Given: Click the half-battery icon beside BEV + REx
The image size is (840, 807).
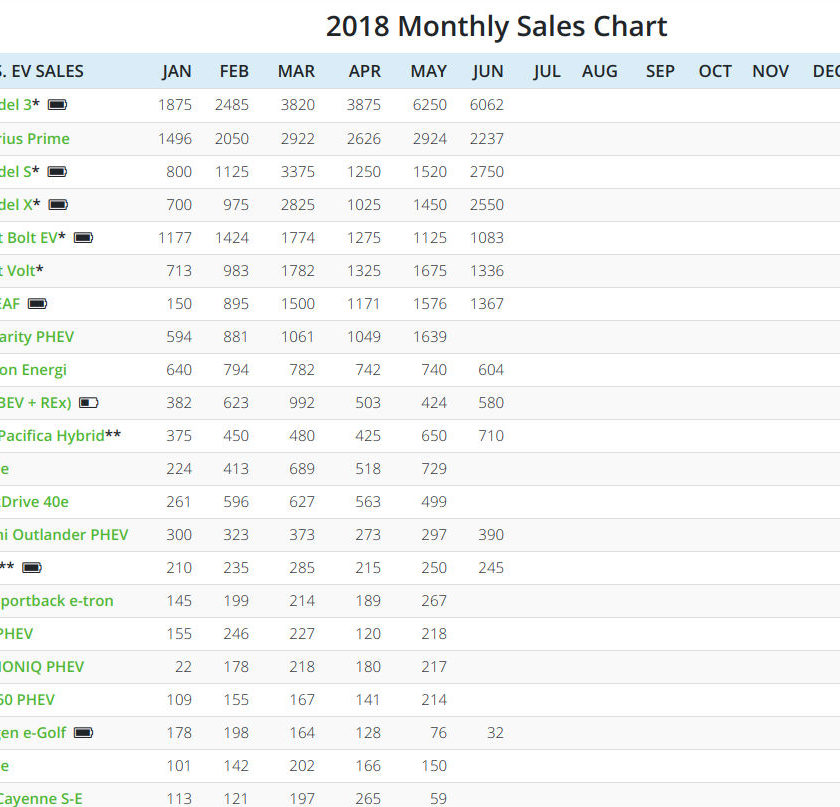Looking at the screenshot, I should pos(89,402).
